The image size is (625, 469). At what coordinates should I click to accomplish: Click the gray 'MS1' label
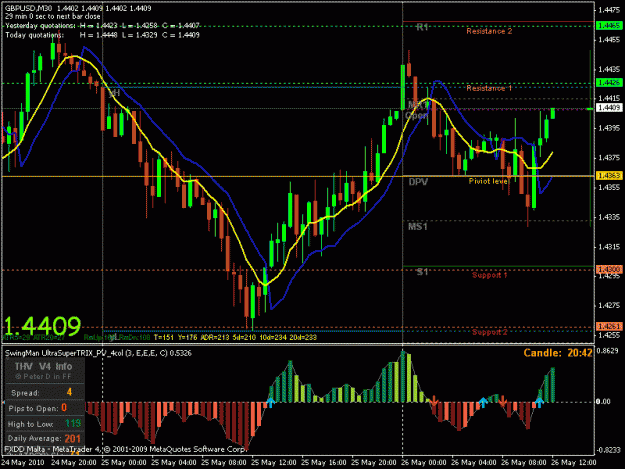click(418, 227)
